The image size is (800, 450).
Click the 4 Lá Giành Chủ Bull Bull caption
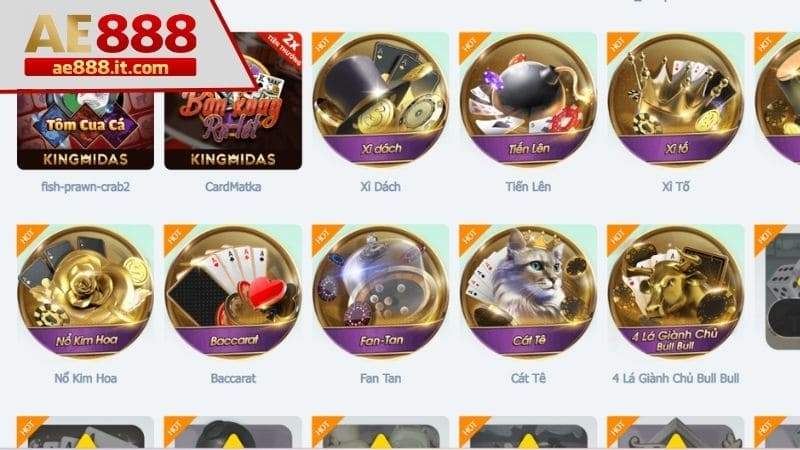pyautogui.click(x=676, y=379)
